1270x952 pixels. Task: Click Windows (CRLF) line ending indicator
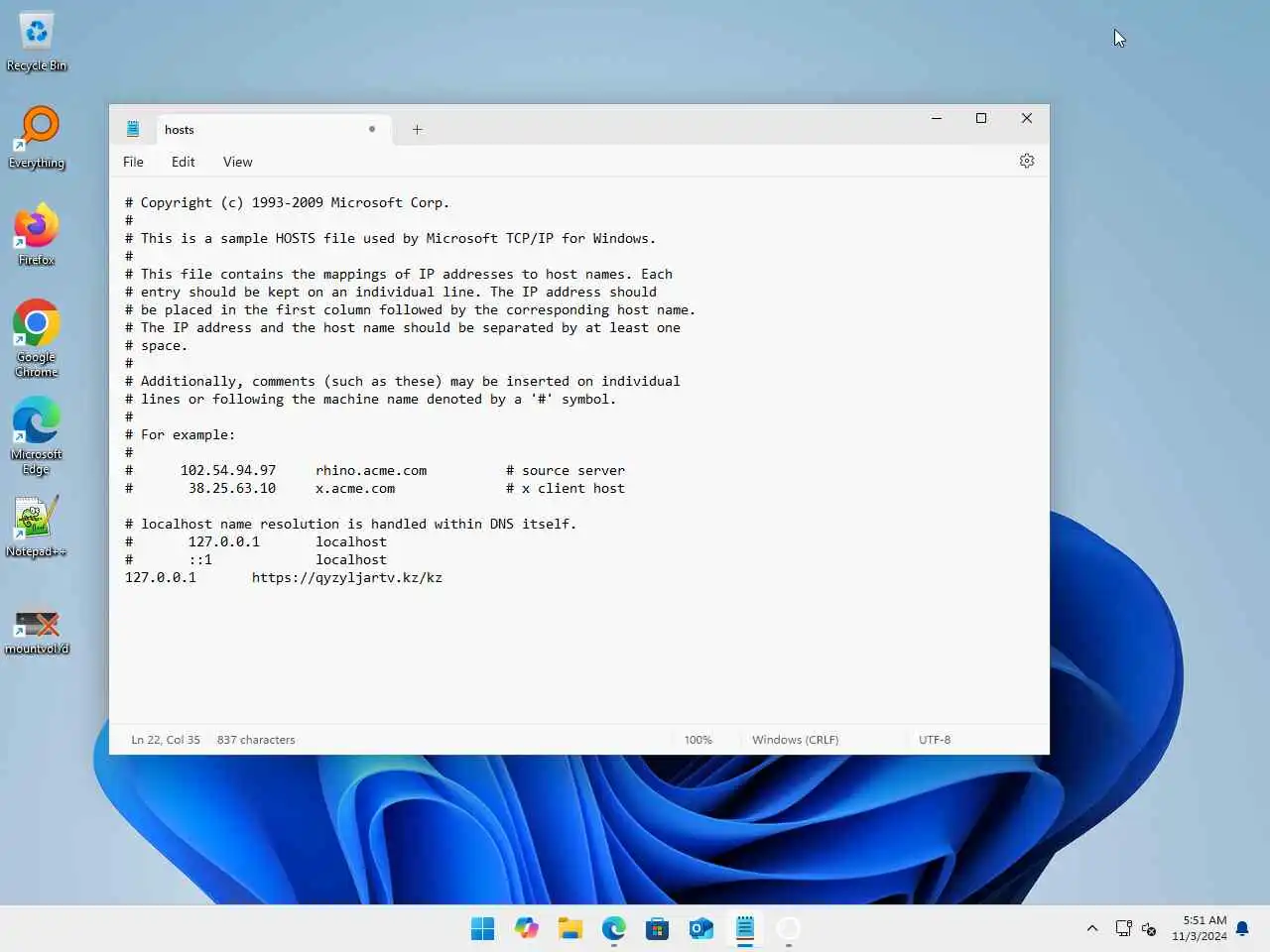click(795, 740)
